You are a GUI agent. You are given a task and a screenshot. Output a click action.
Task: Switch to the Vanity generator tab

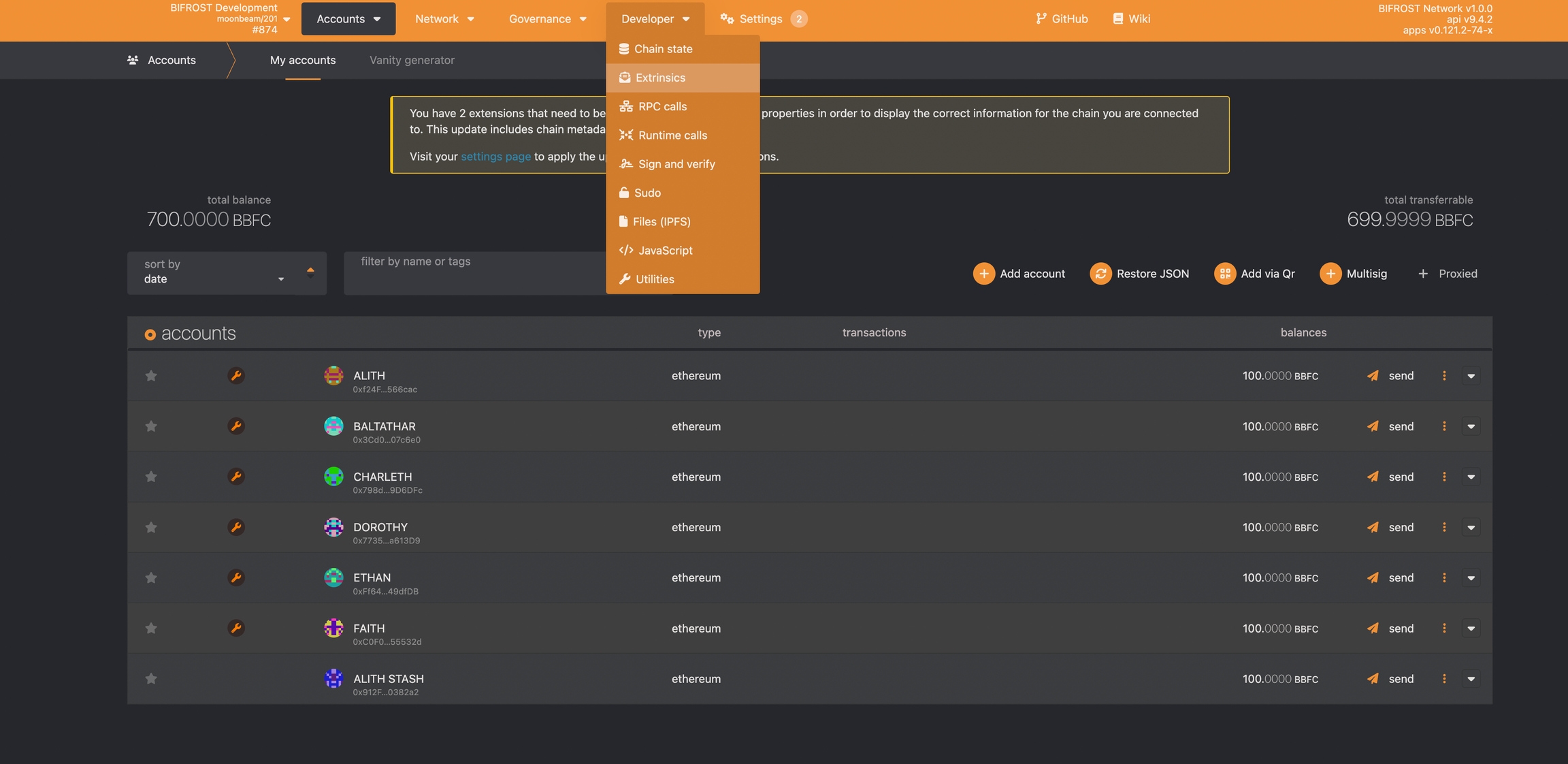coord(412,60)
